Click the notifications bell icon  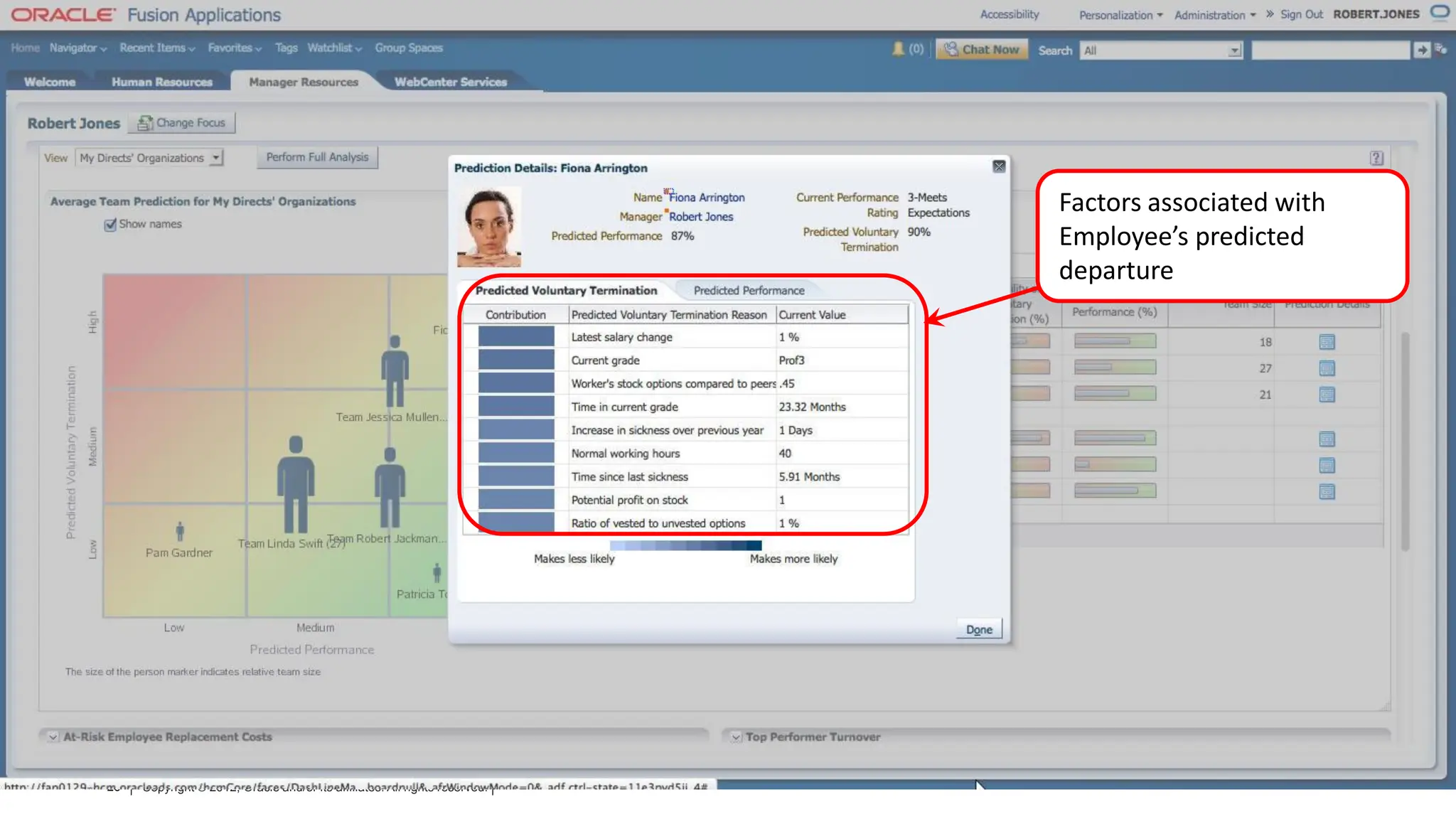coord(899,48)
